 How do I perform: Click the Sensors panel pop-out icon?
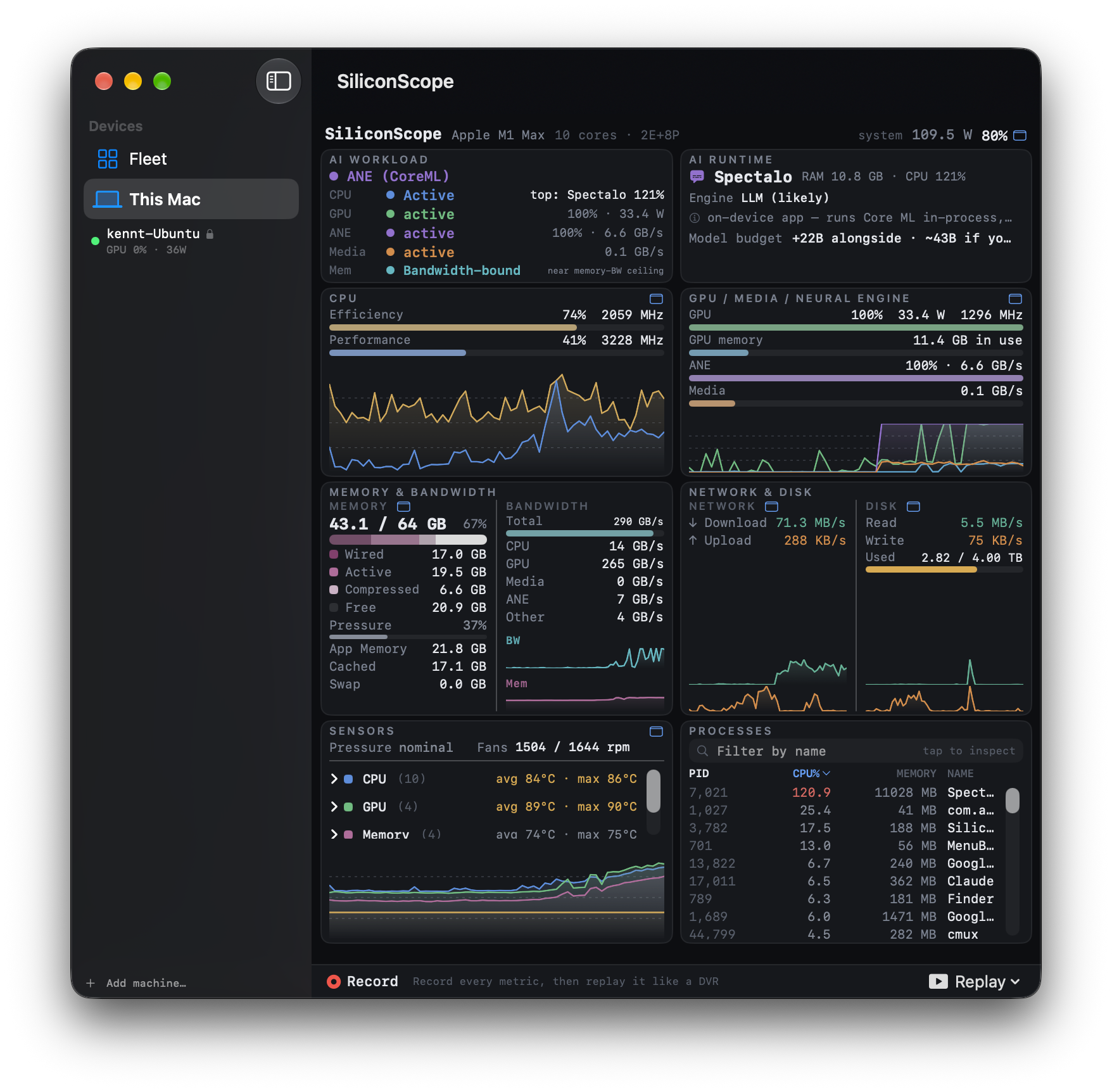(656, 731)
